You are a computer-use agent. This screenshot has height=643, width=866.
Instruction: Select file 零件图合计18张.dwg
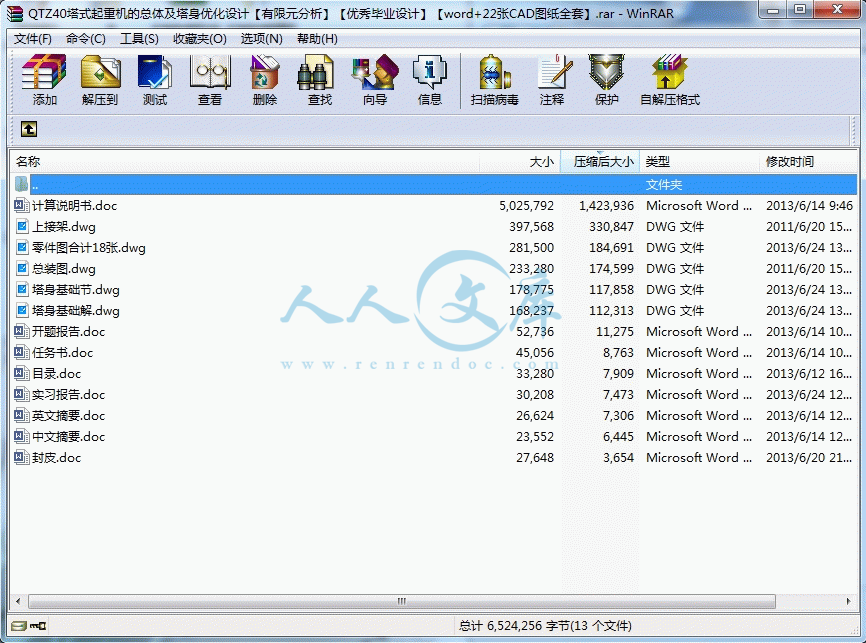(434, 247)
